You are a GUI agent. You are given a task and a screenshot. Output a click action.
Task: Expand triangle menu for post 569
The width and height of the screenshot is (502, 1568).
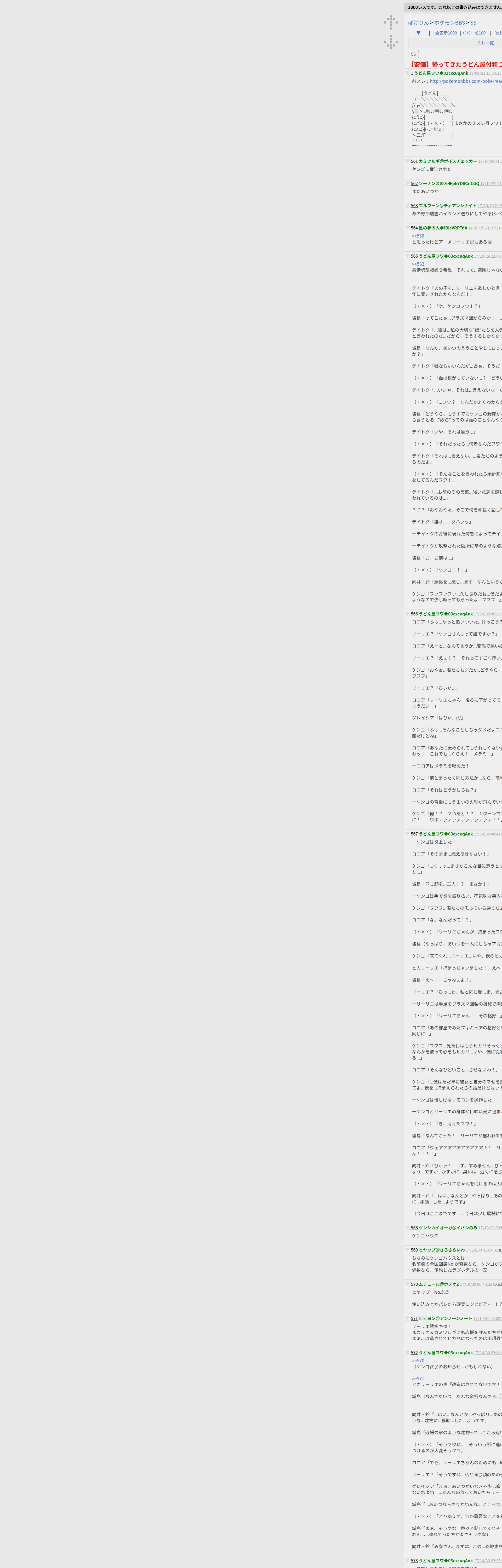coord(408,1250)
